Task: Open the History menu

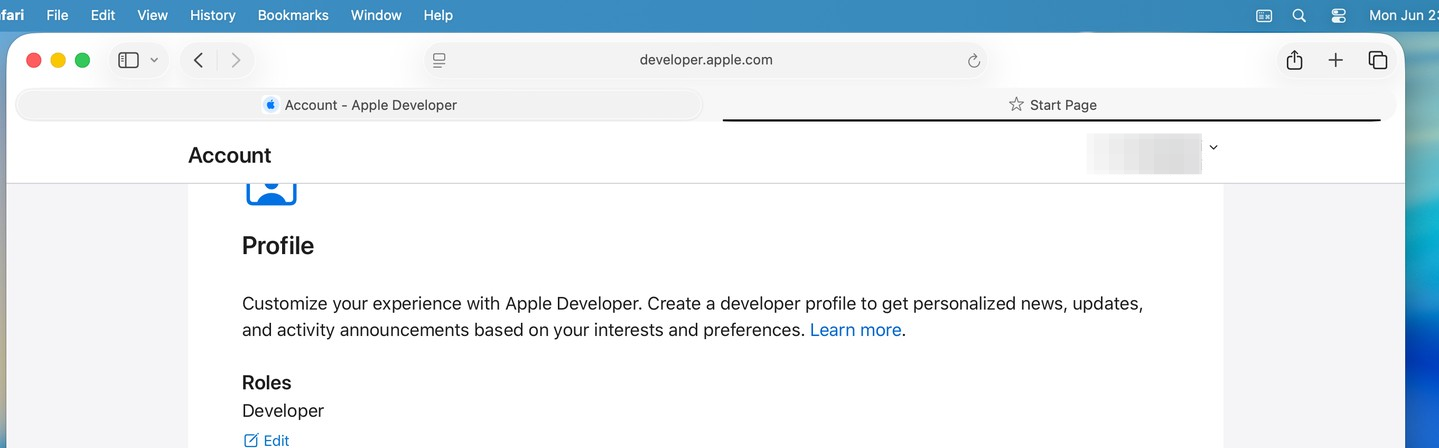Action: (x=212, y=15)
